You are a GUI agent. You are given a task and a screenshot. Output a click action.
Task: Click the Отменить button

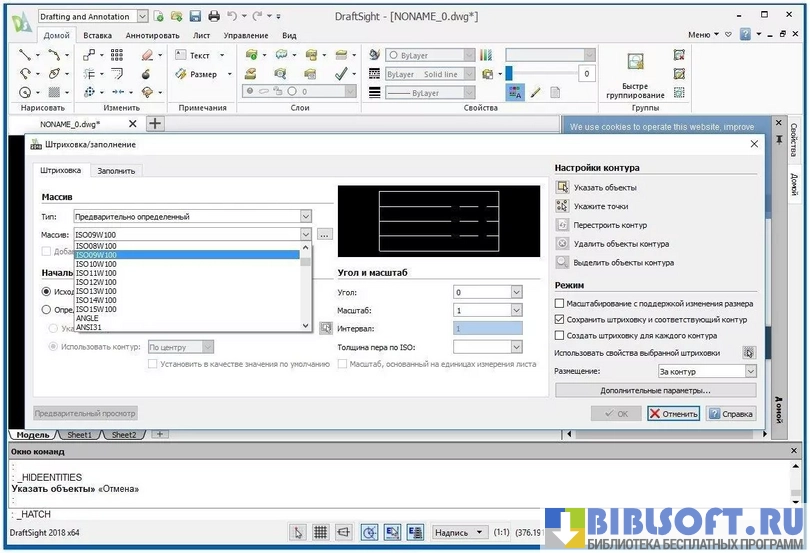point(673,413)
